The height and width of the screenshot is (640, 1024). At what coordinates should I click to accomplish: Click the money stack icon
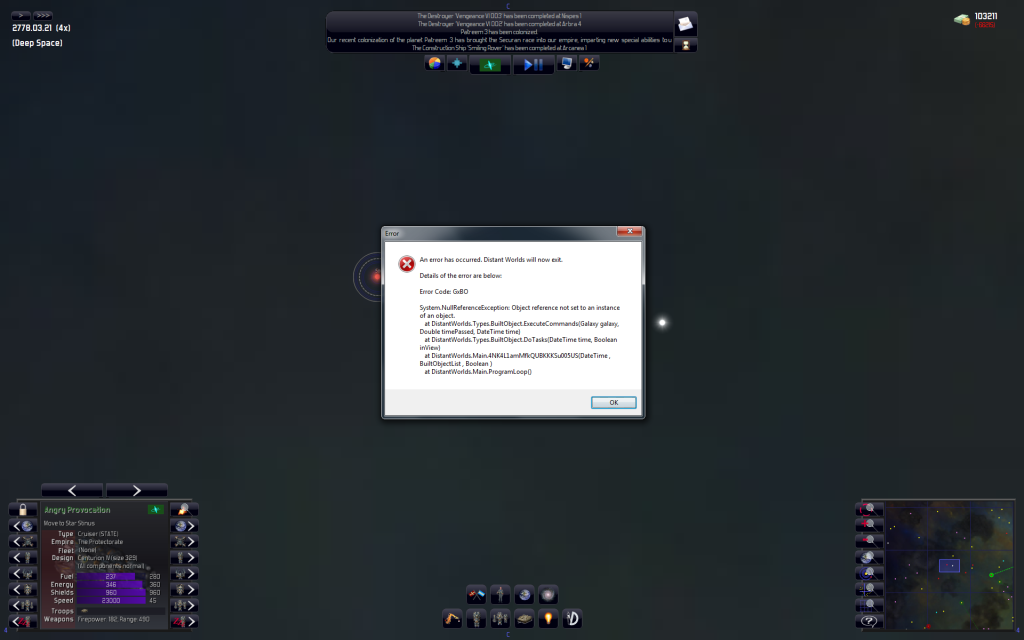pos(961,20)
